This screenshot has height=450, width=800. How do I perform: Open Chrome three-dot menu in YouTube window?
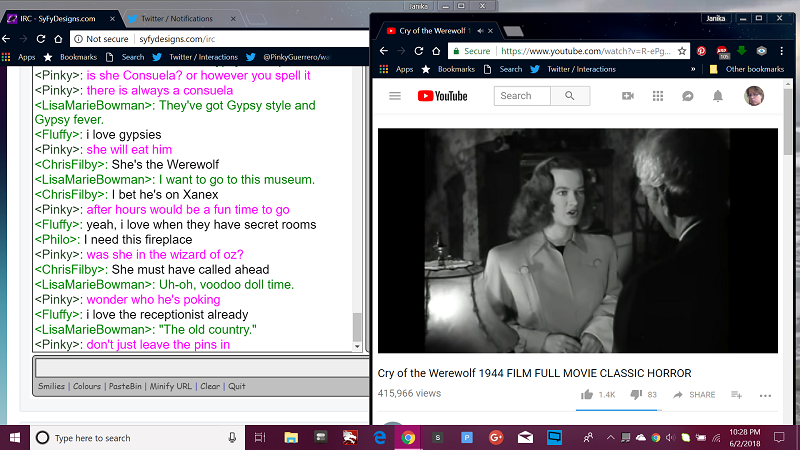tap(781, 51)
